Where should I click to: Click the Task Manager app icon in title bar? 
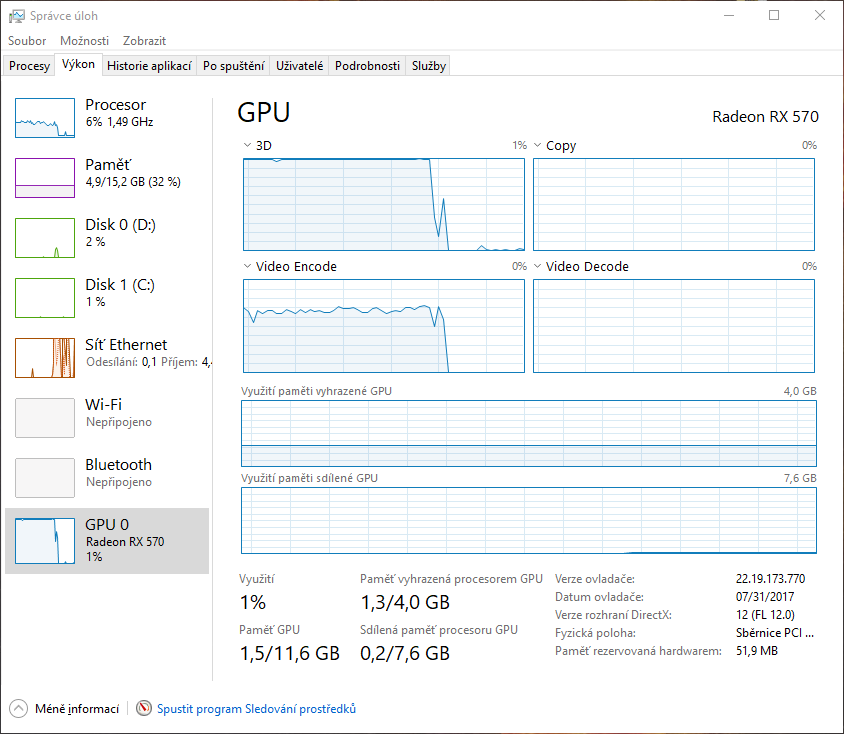click(17, 16)
